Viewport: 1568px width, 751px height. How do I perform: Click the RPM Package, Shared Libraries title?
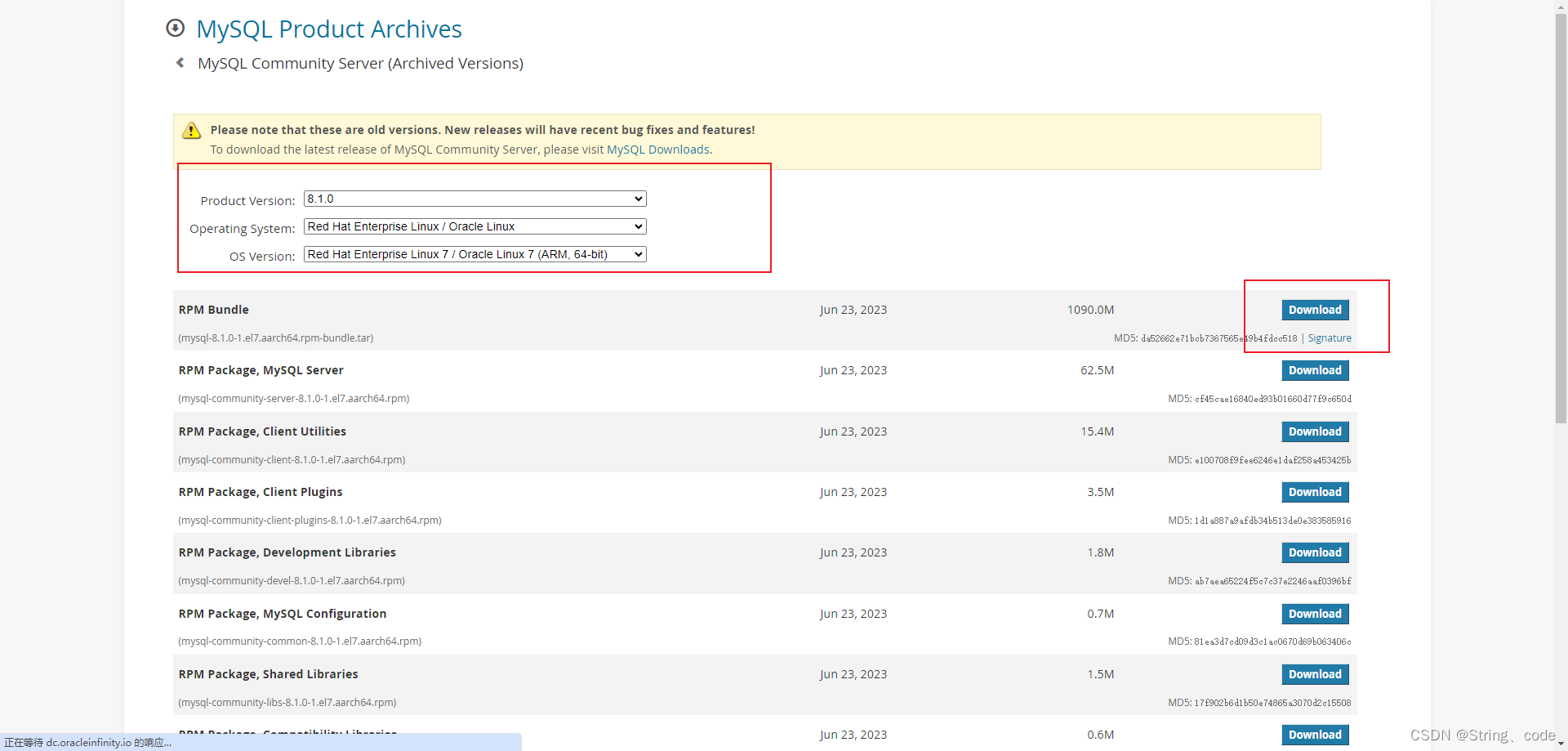pyautogui.click(x=268, y=674)
